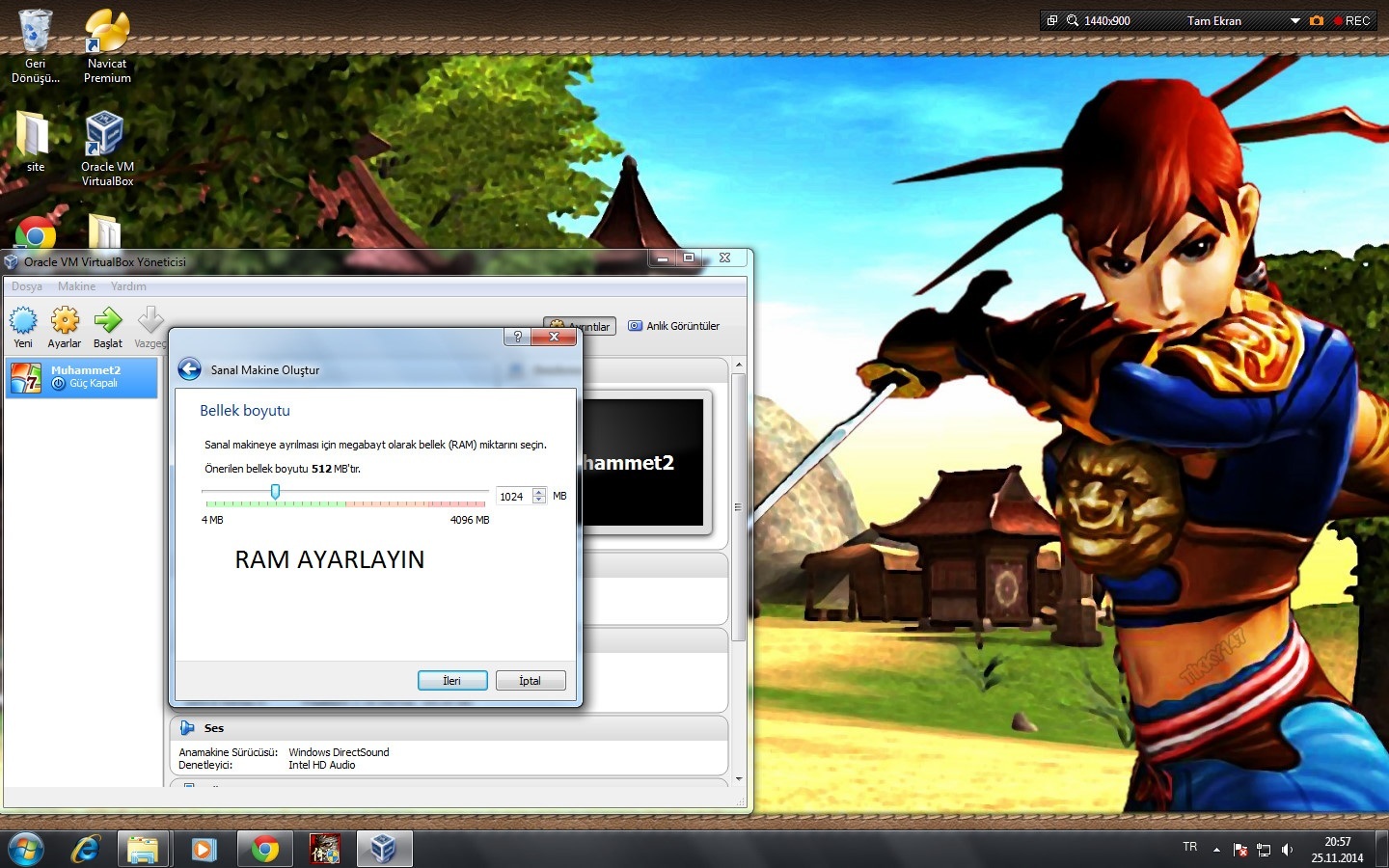Decrease memory with spinbox down arrow

point(539,501)
